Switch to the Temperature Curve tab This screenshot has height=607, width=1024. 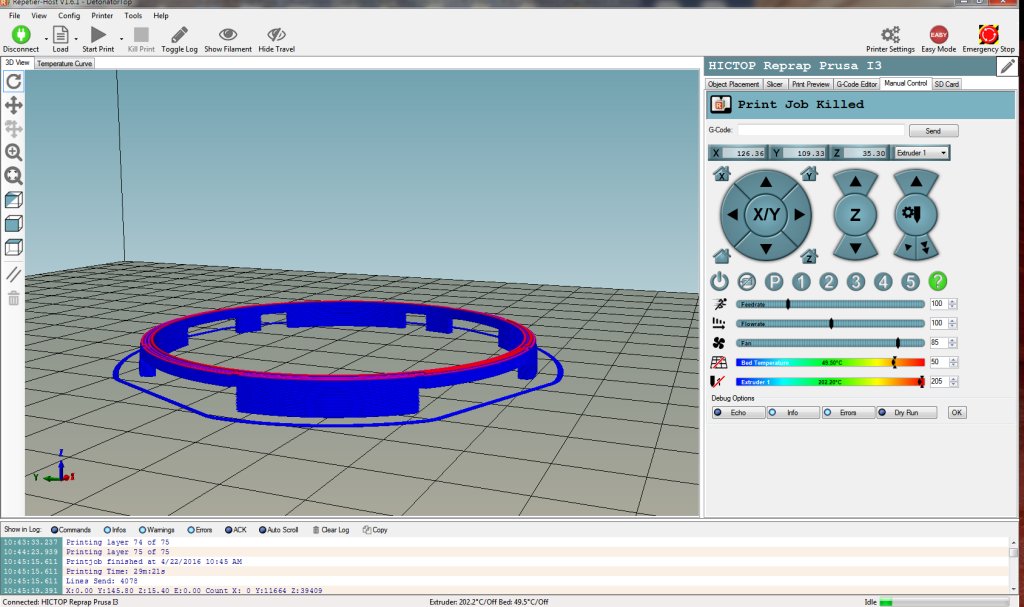[64, 63]
